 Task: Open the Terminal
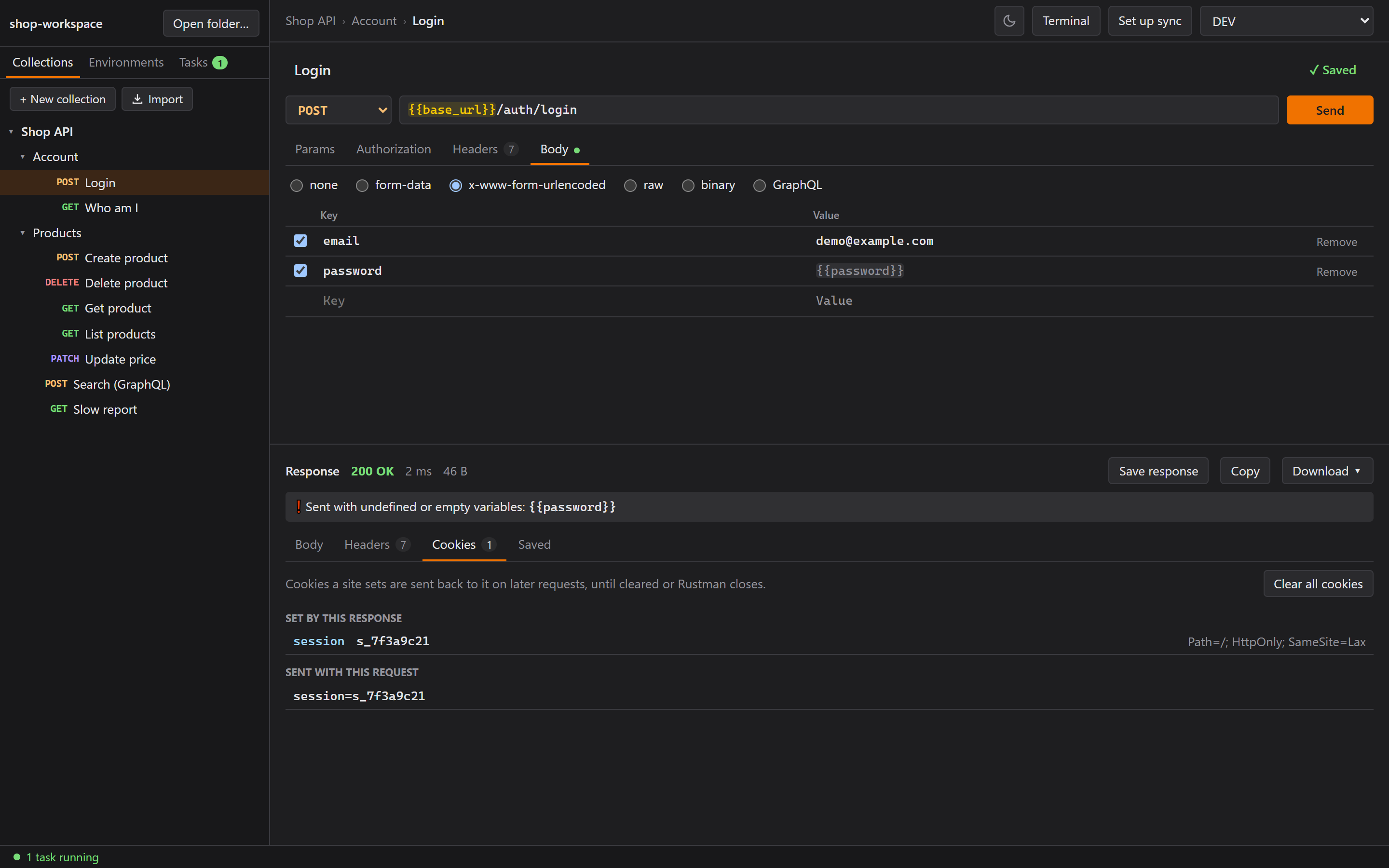(x=1066, y=21)
